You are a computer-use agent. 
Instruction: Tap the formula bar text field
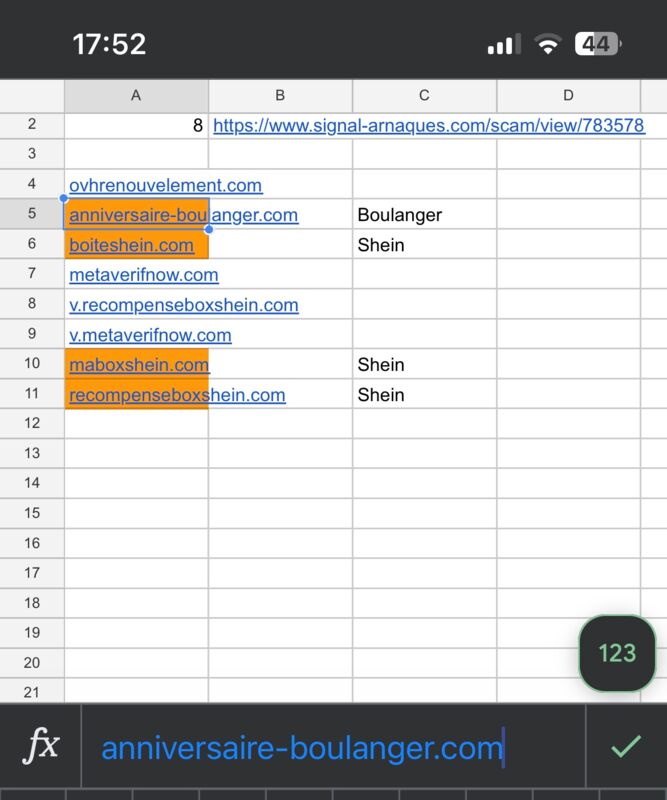pyautogui.click(x=332, y=747)
